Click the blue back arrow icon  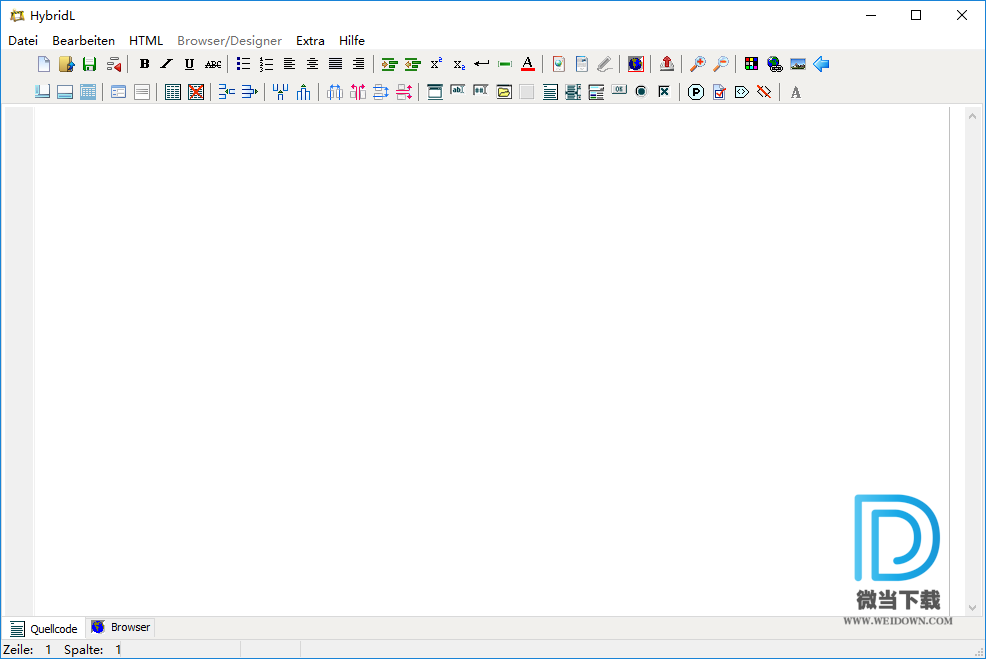point(821,64)
